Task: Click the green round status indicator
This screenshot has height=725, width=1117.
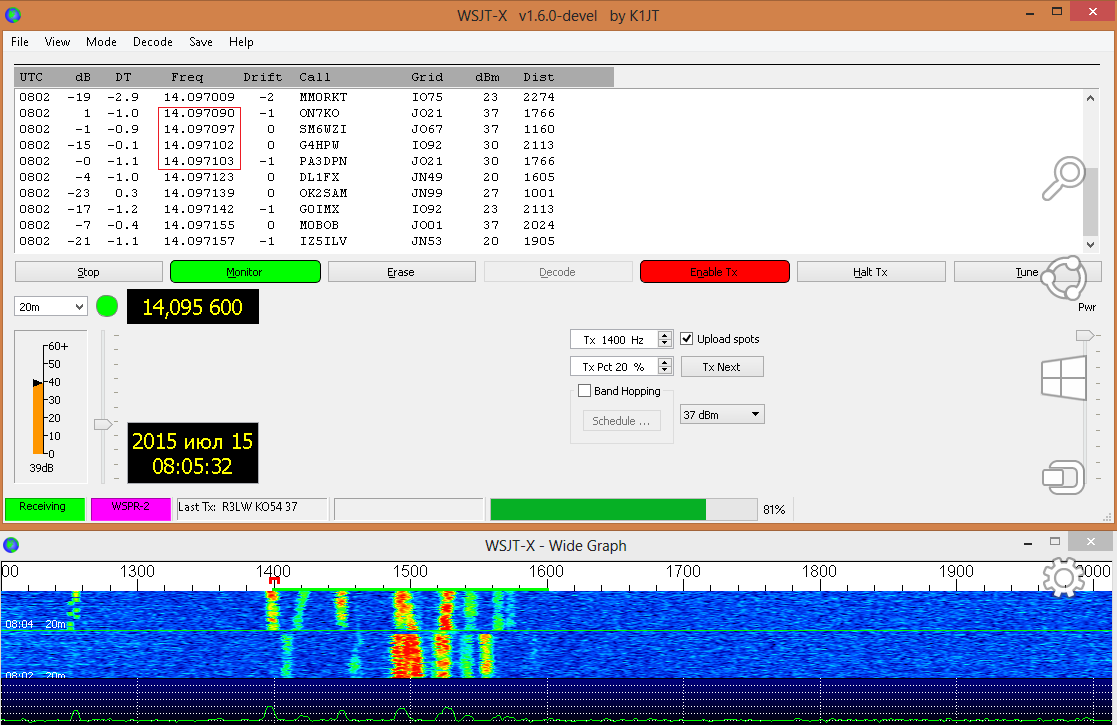Action: tap(107, 307)
